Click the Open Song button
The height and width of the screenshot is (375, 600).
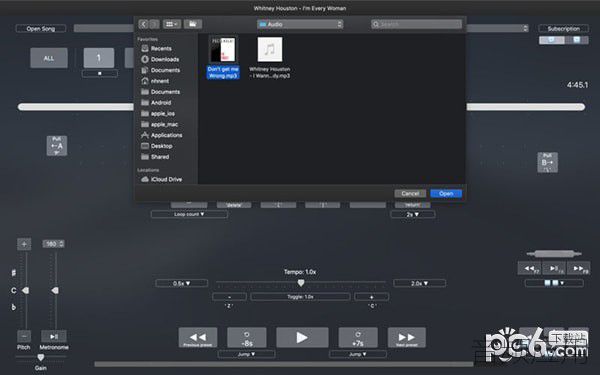[41, 28]
